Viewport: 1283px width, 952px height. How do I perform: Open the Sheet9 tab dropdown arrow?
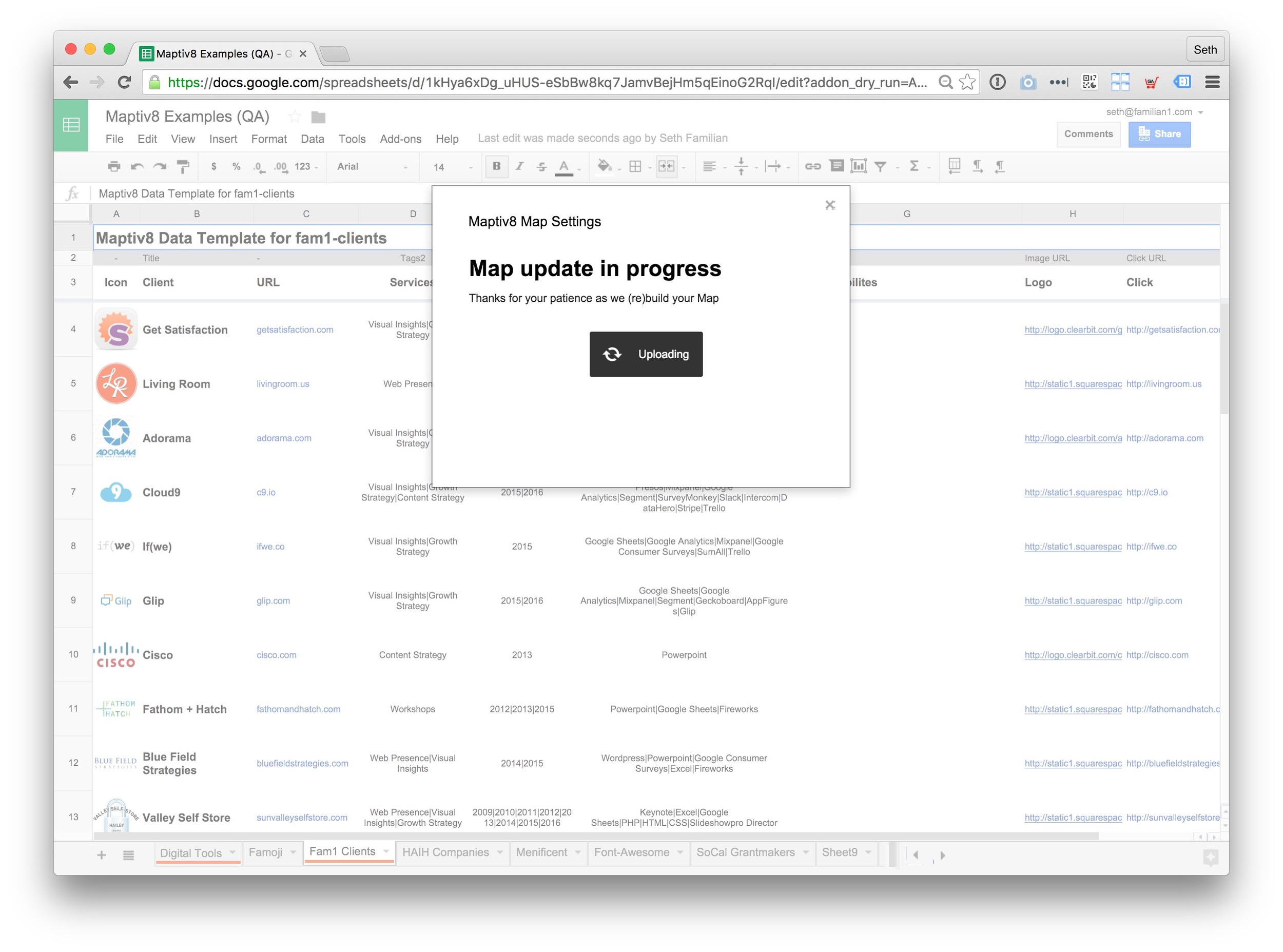pyautogui.click(x=868, y=852)
